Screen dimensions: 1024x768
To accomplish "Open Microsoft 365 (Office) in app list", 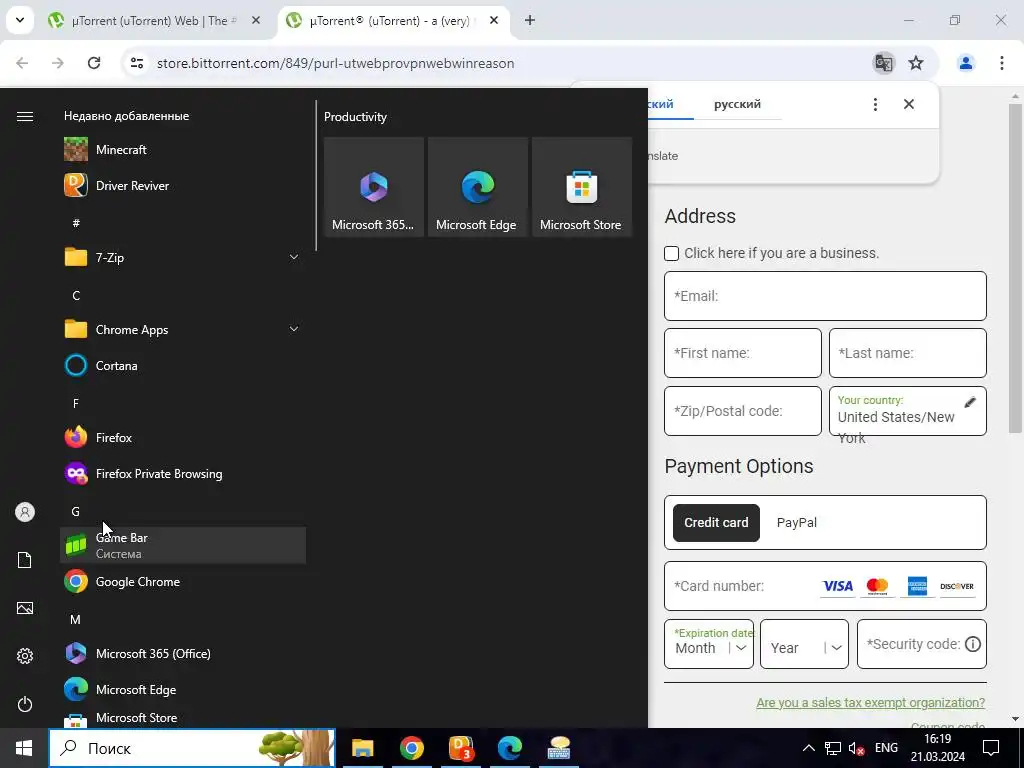I will [x=183, y=653].
